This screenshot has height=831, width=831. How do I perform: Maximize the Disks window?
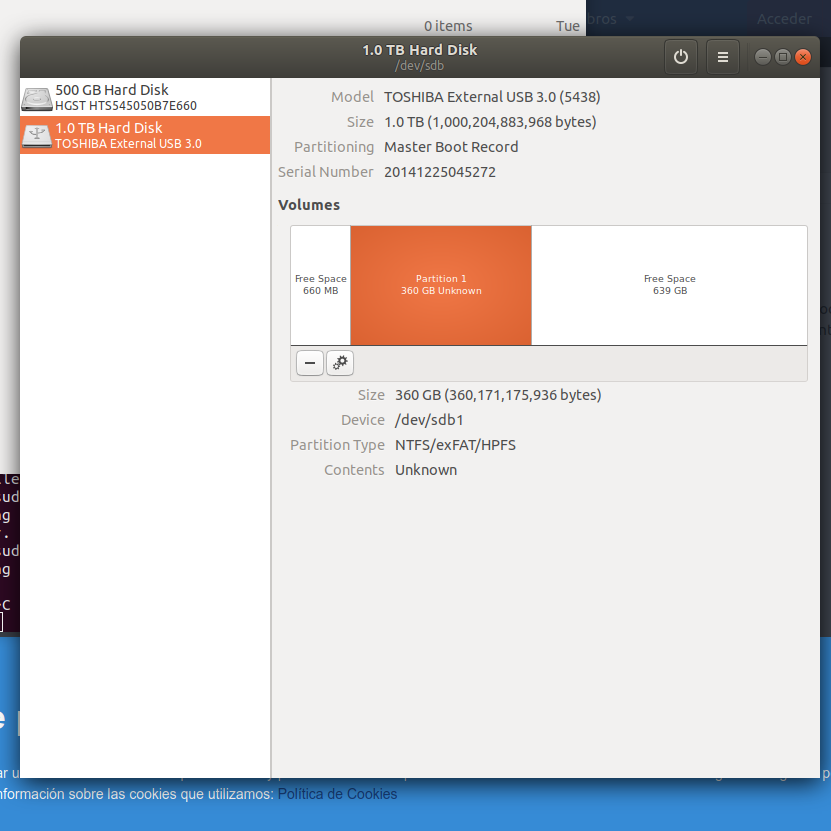click(x=783, y=57)
